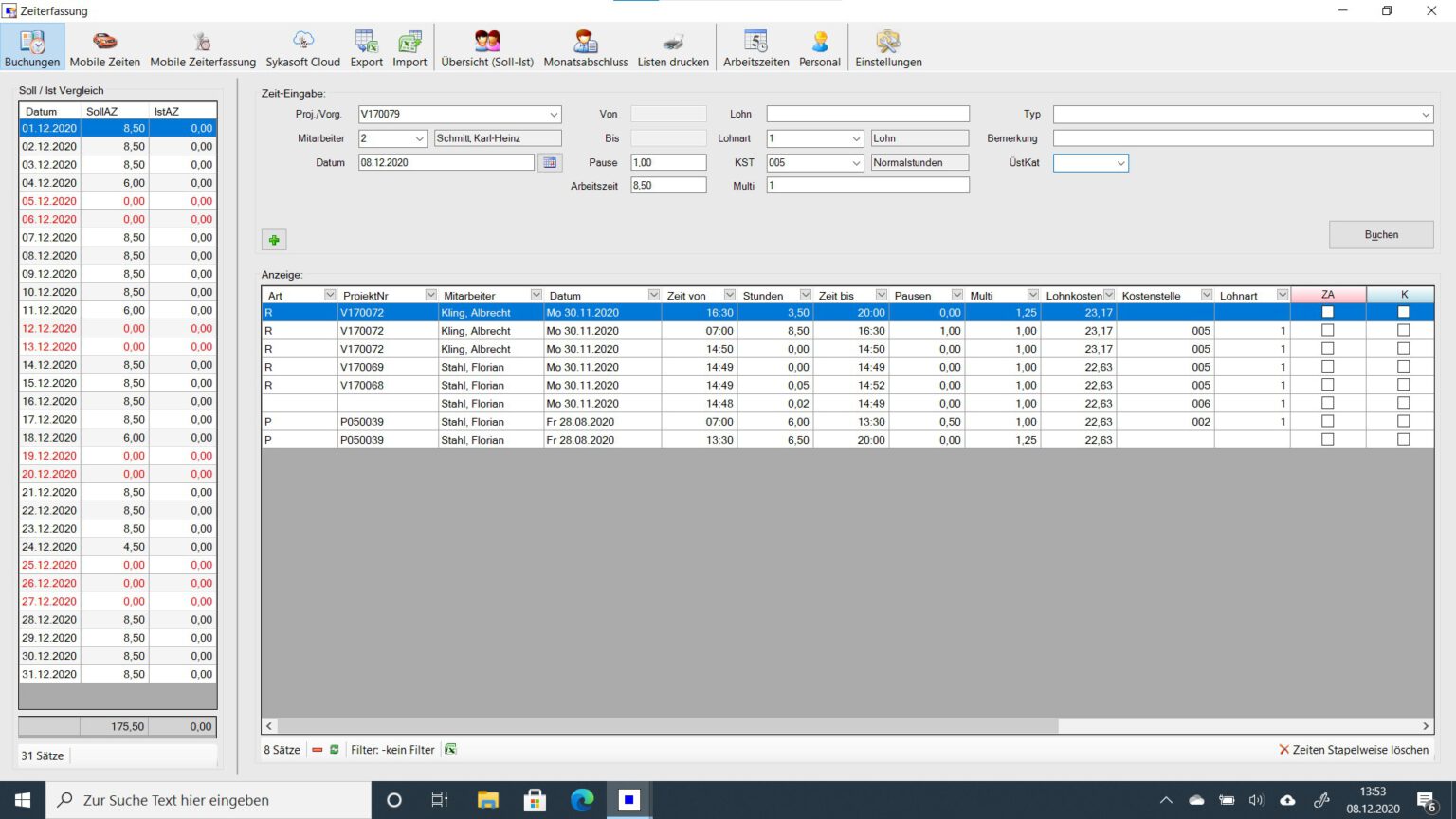The width and height of the screenshot is (1456, 819).
Task: Open the calendar picker beside Datum
Action: [550, 163]
